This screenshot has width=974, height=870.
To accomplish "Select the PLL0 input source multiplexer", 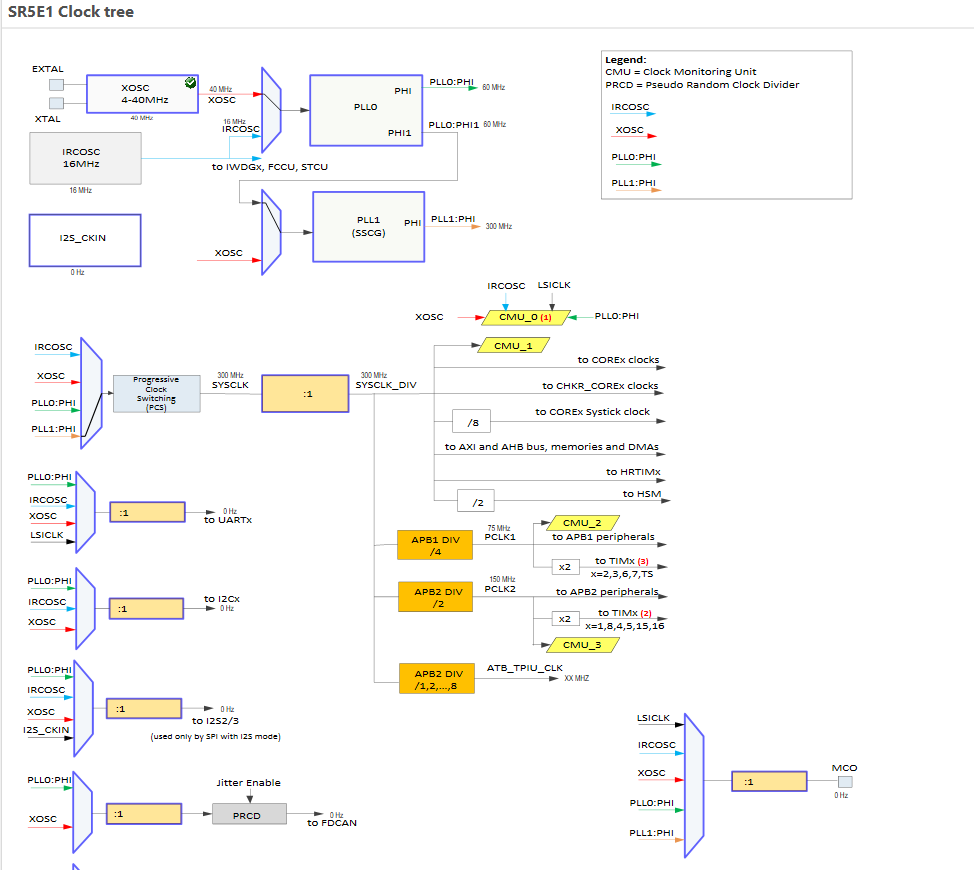I will pyautogui.click(x=271, y=110).
